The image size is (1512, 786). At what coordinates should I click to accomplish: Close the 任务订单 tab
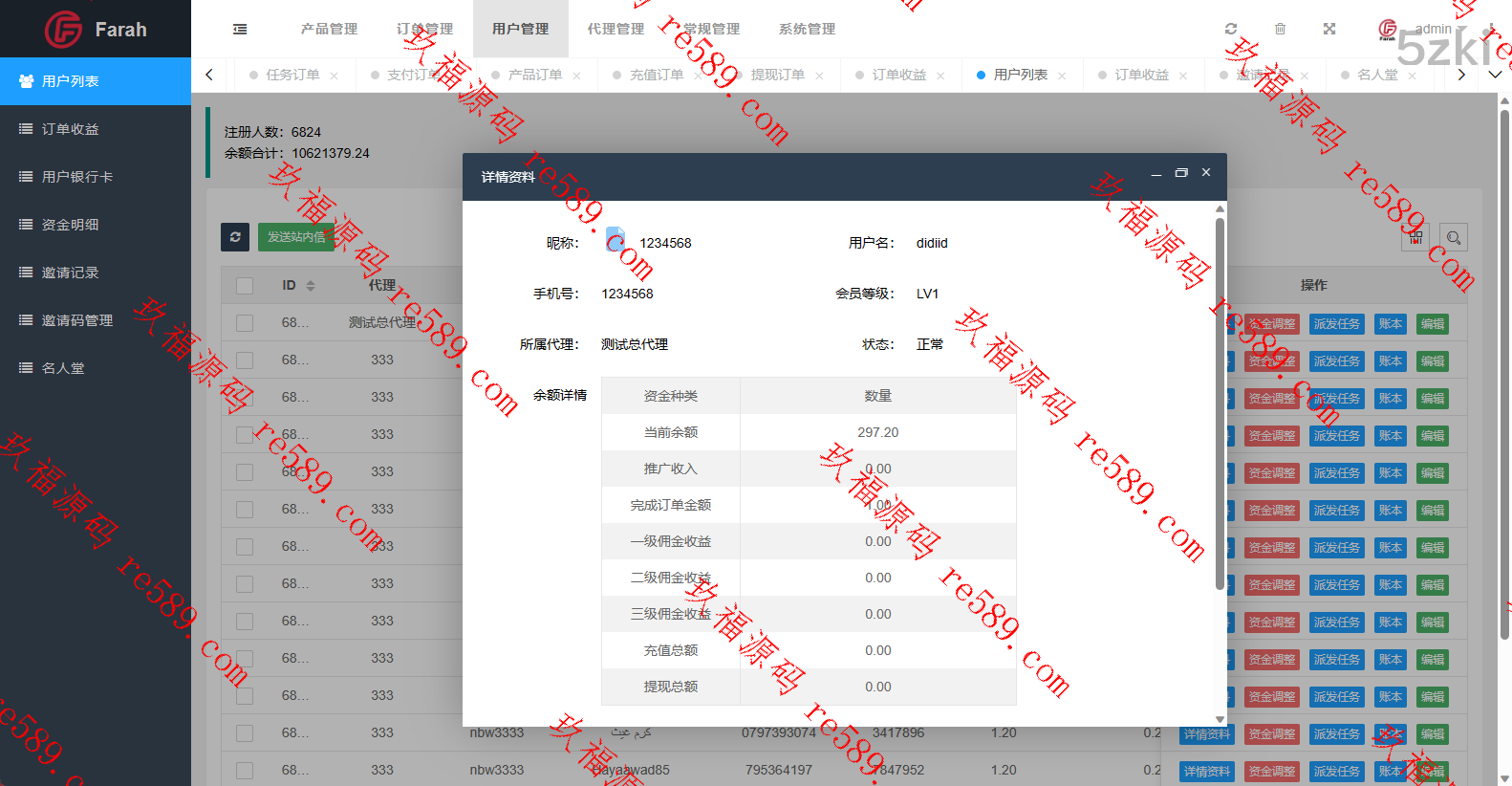point(334,76)
